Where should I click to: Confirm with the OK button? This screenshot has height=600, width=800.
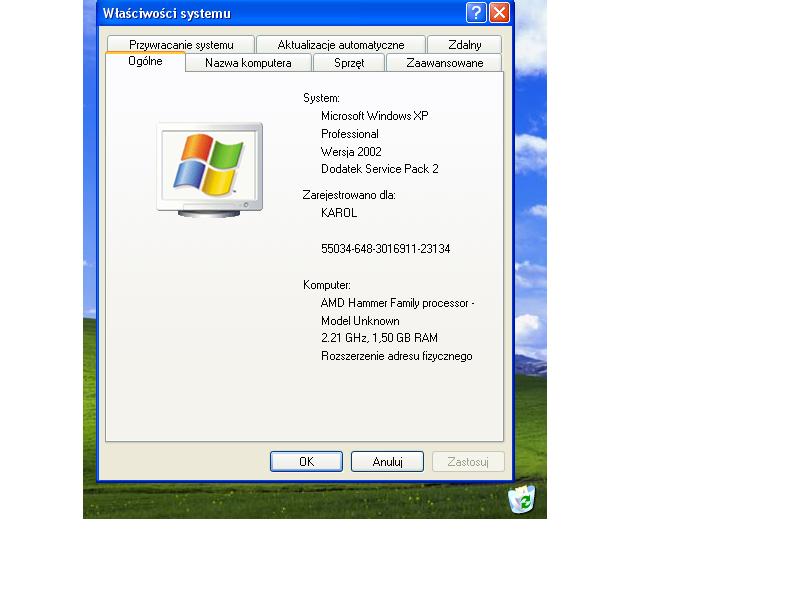pos(306,461)
